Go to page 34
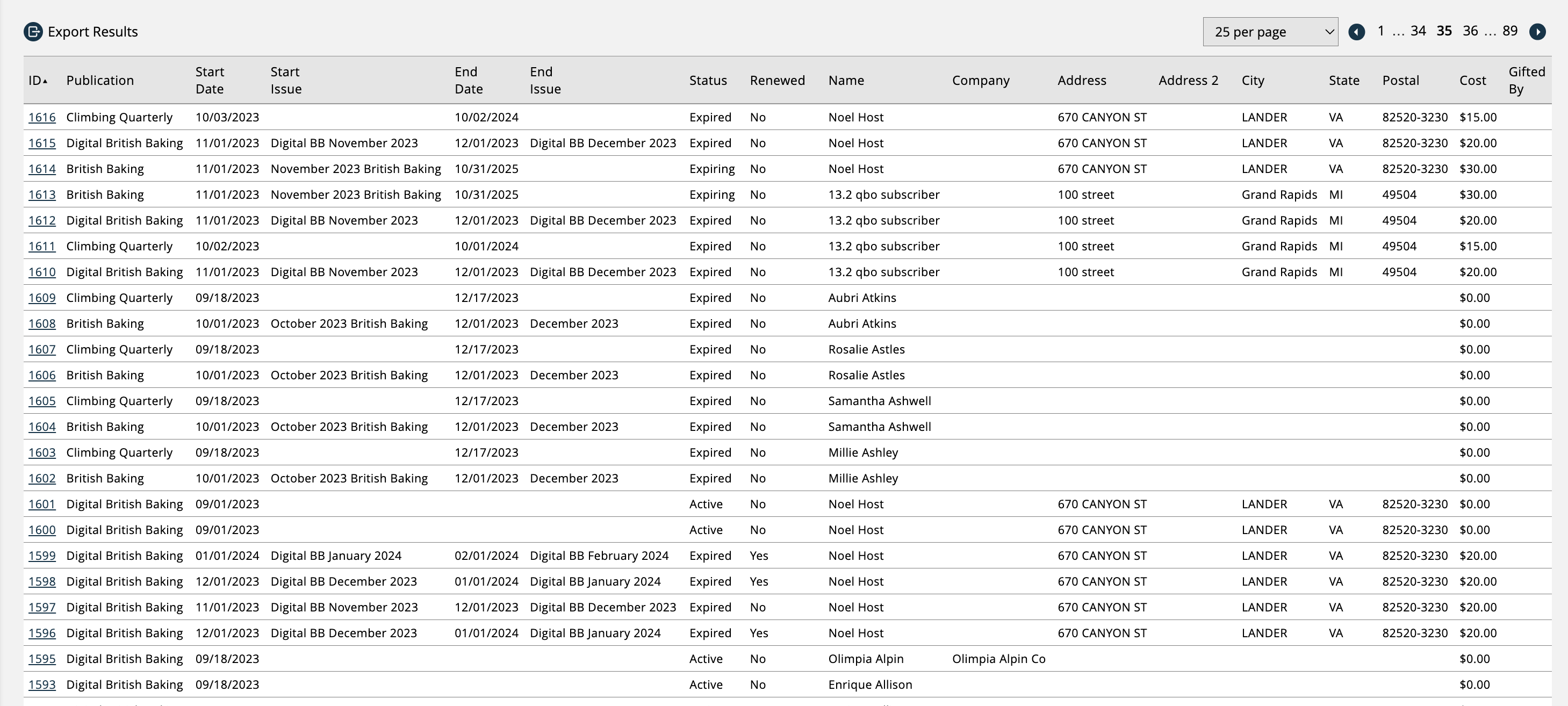This screenshot has width=1568, height=706. coord(1418,31)
